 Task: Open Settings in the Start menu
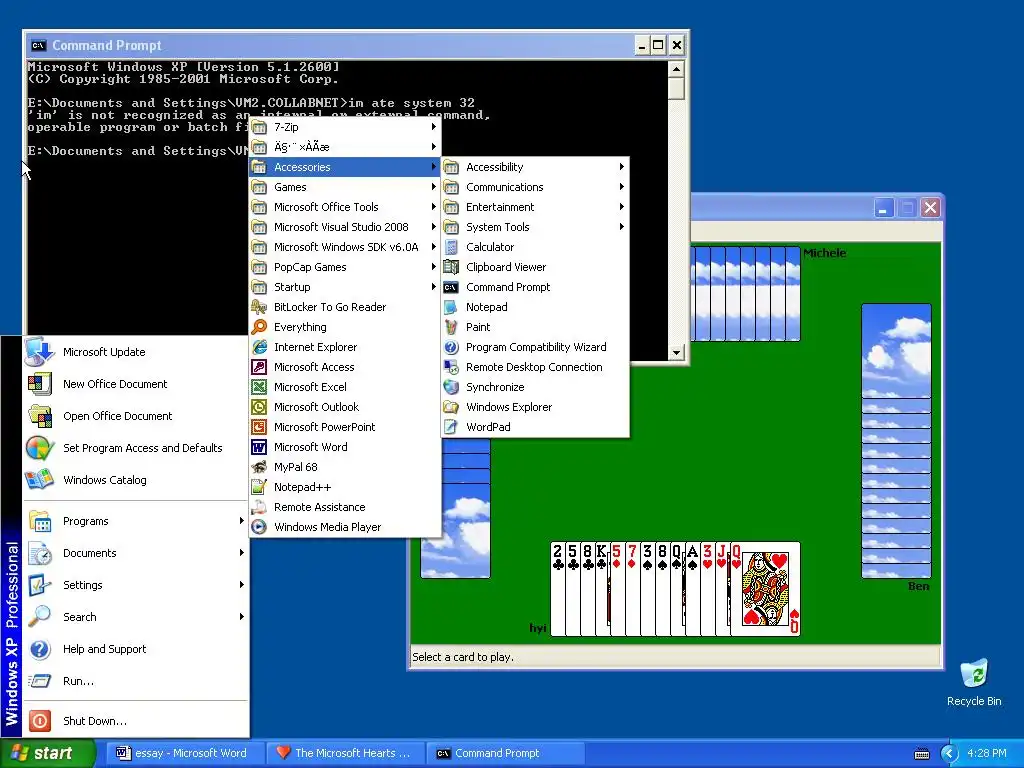136,585
